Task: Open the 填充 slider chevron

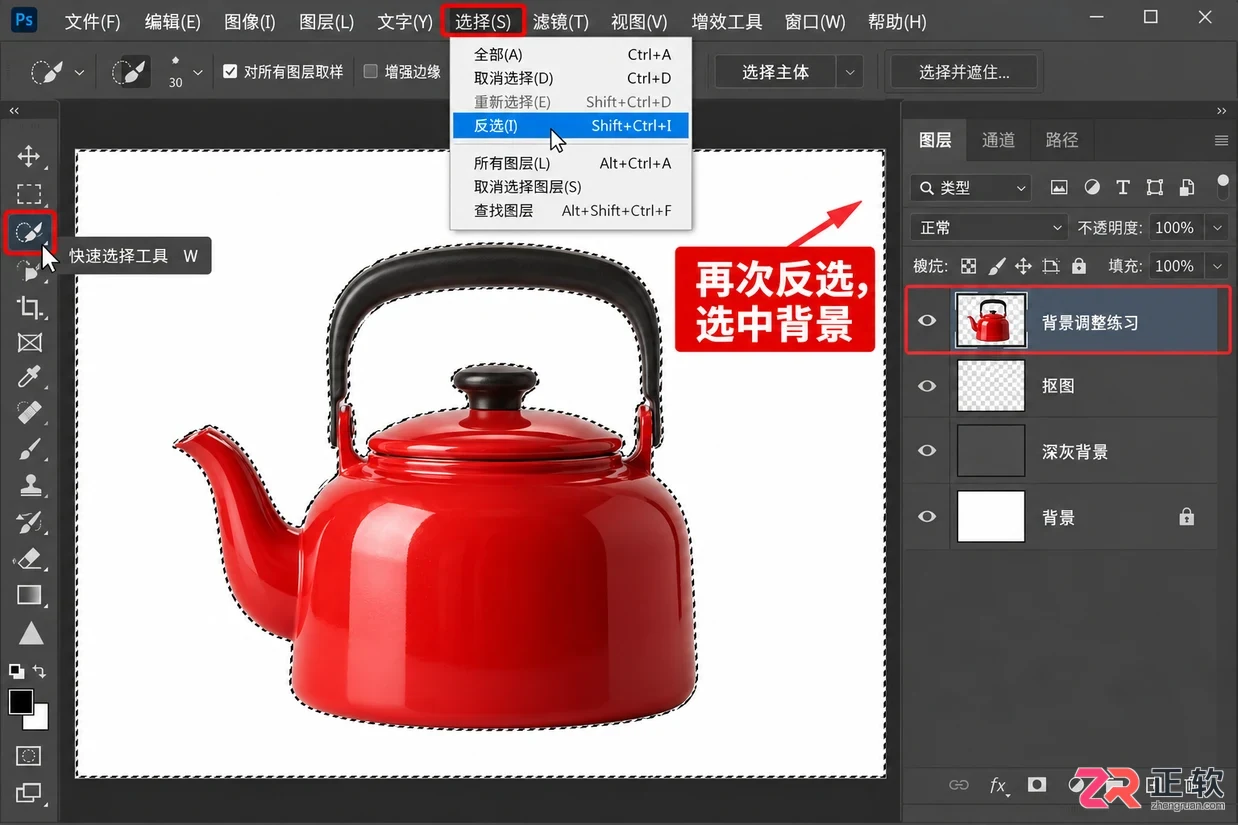Action: [x=1217, y=266]
